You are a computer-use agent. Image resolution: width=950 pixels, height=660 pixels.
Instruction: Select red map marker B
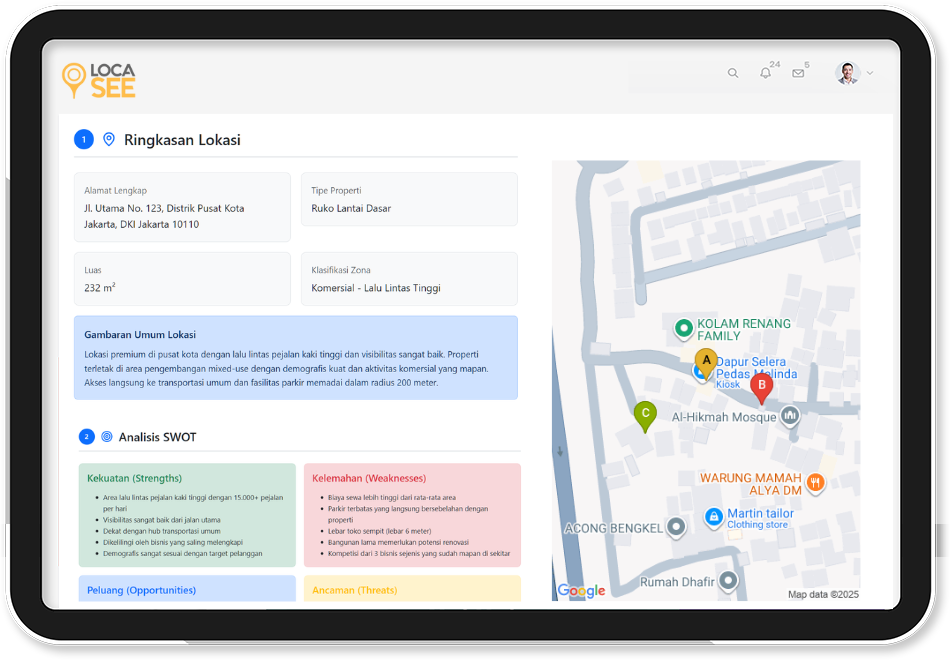tap(762, 388)
